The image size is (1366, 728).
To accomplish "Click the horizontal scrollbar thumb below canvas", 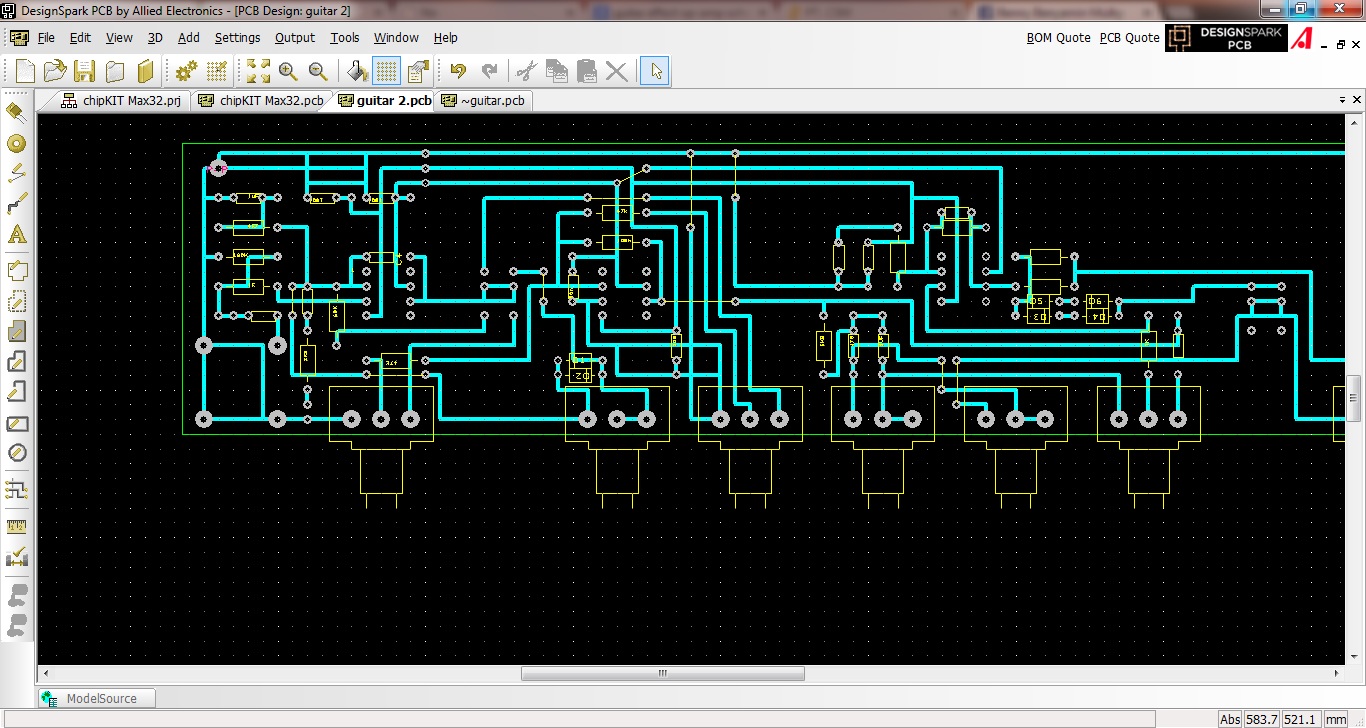I will [662, 674].
